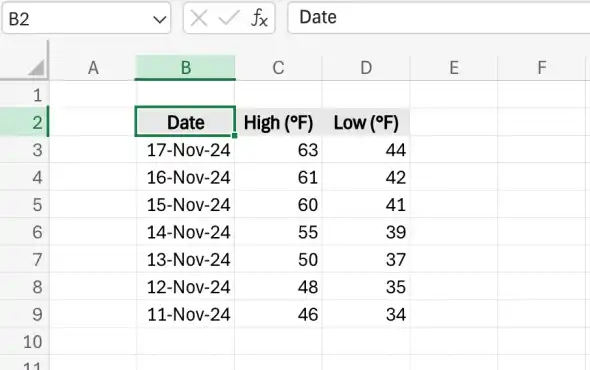Select row 5 header
Image resolution: width=590 pixels, height=370 pixels.
point(24,205)
